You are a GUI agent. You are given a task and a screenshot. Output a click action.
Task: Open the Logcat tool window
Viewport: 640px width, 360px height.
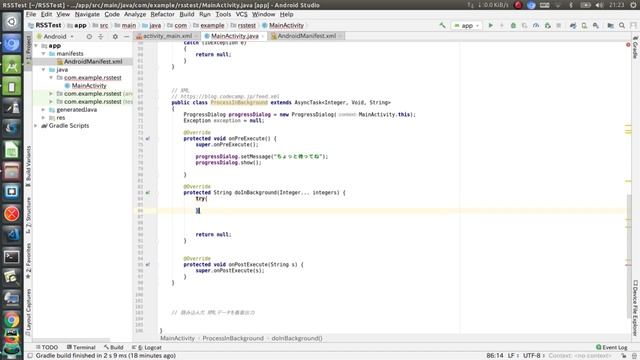pyautogui.click(x=147, y=347)
